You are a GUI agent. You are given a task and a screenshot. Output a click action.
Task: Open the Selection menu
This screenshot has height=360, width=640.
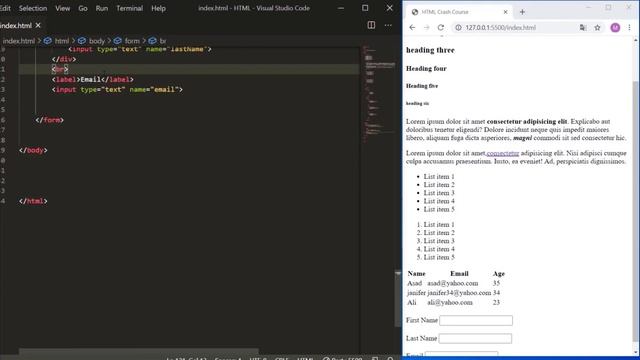(33, 8)
